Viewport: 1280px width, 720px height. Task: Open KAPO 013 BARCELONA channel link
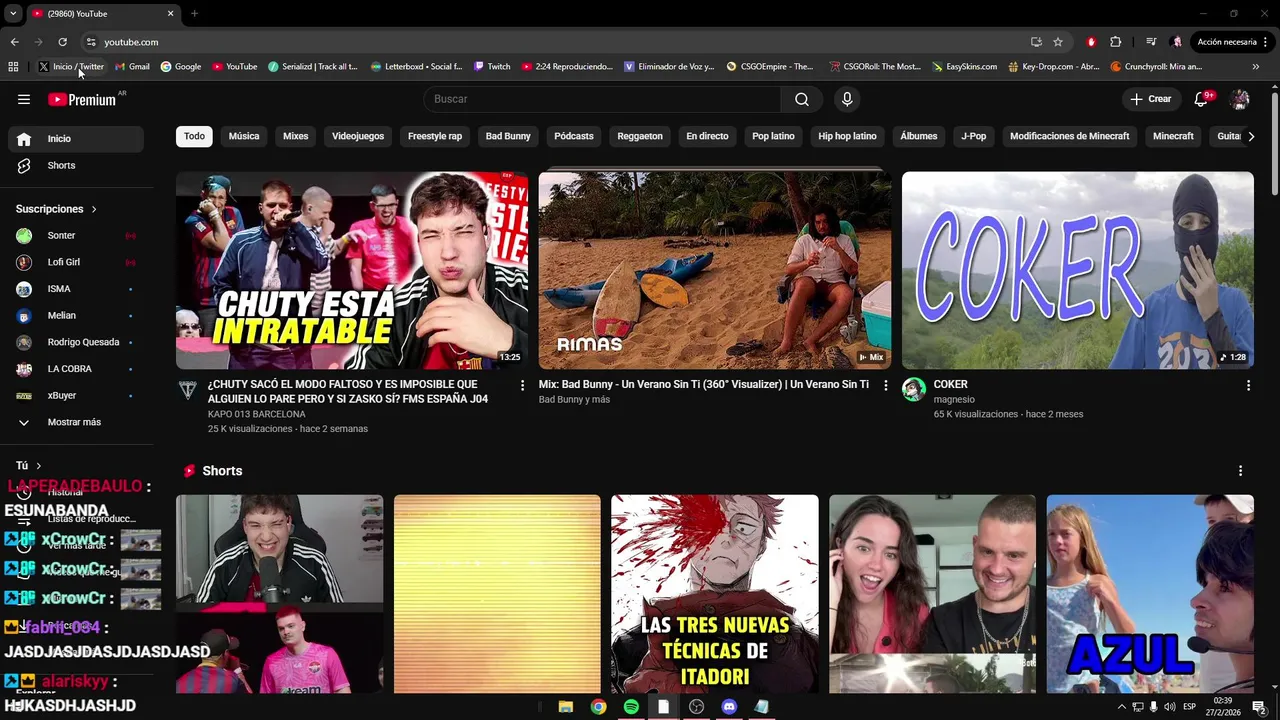(x=256, y=414)
